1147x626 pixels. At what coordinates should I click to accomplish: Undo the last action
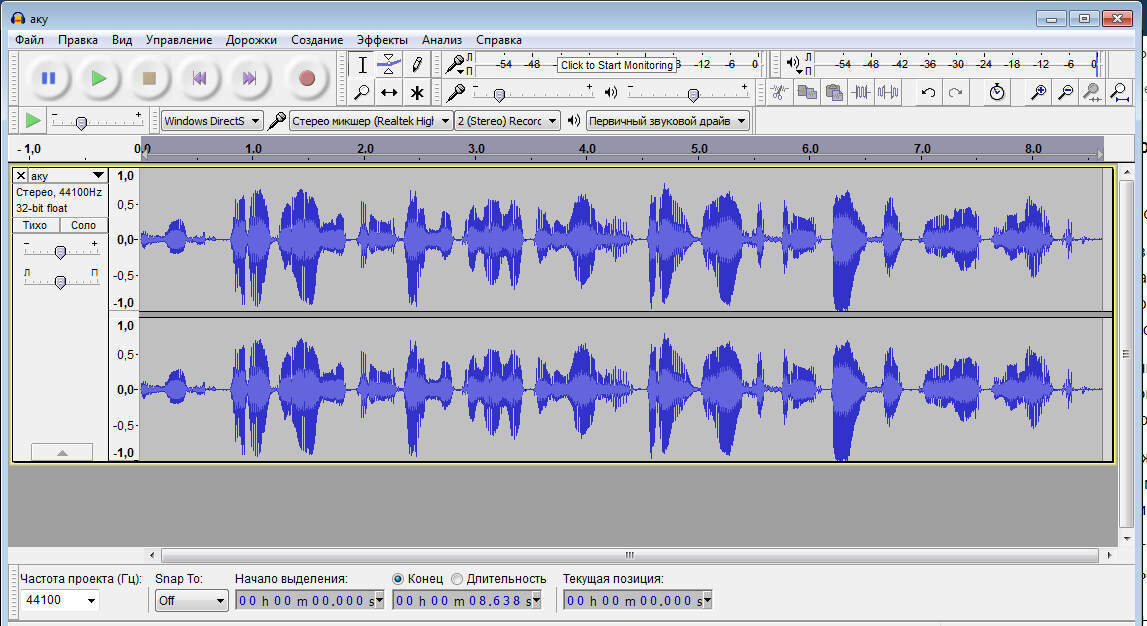(x=928, y=92)
